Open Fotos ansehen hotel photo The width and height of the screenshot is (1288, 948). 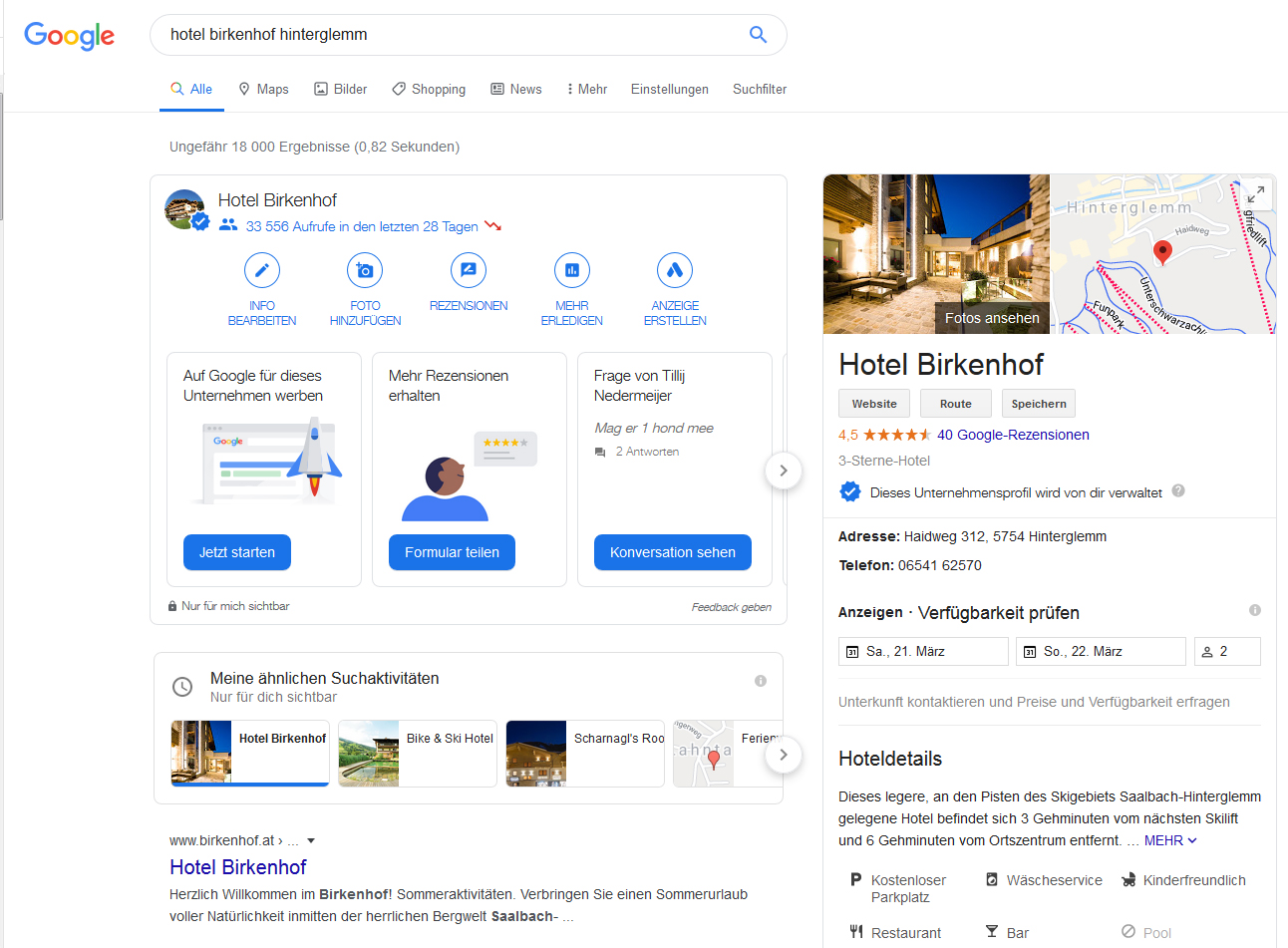(x=936, y=254)
